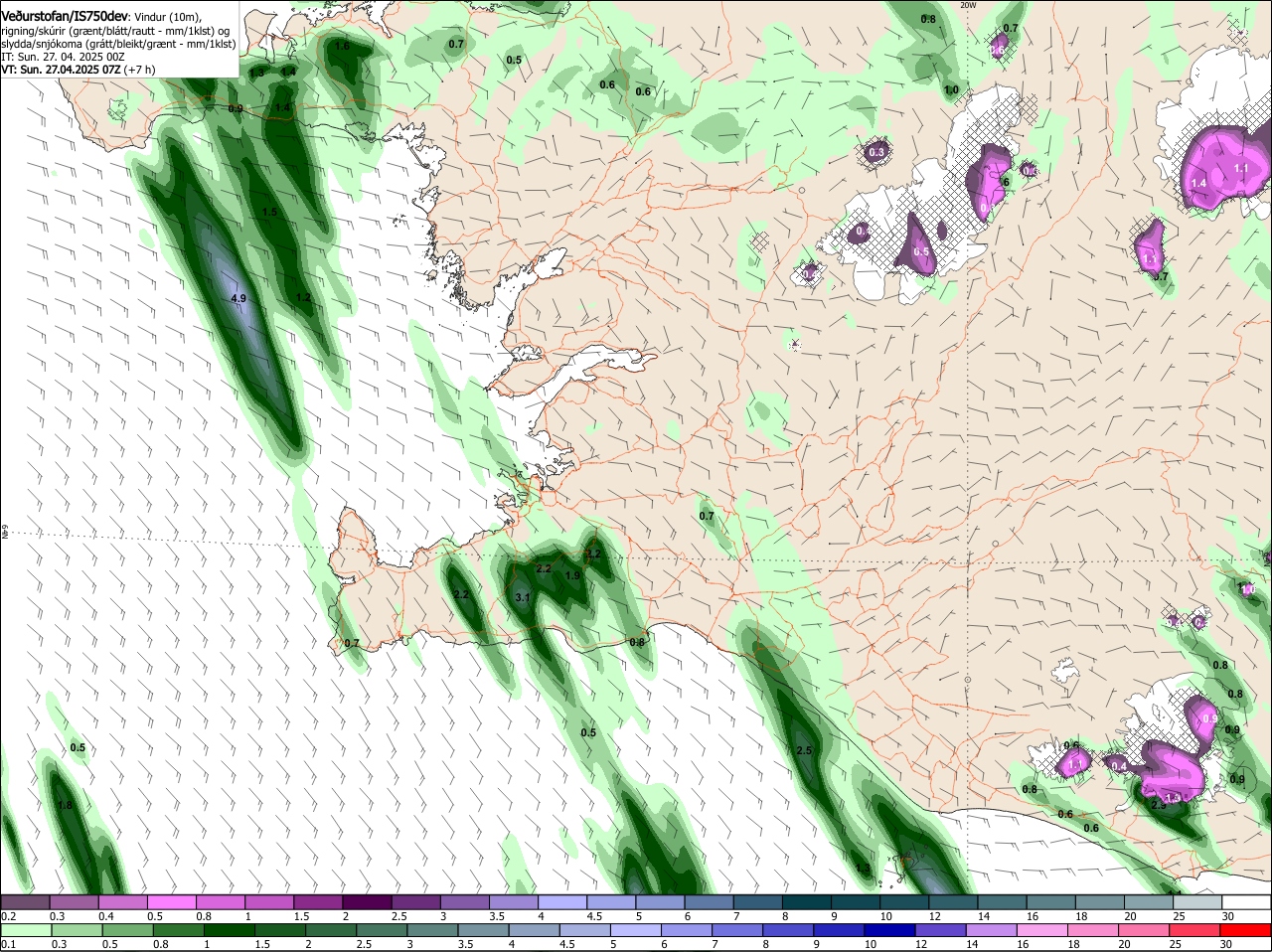1272x952 pixels.
Task: Click the 3.1 precipitation value on the map
Action: [524, 597]
